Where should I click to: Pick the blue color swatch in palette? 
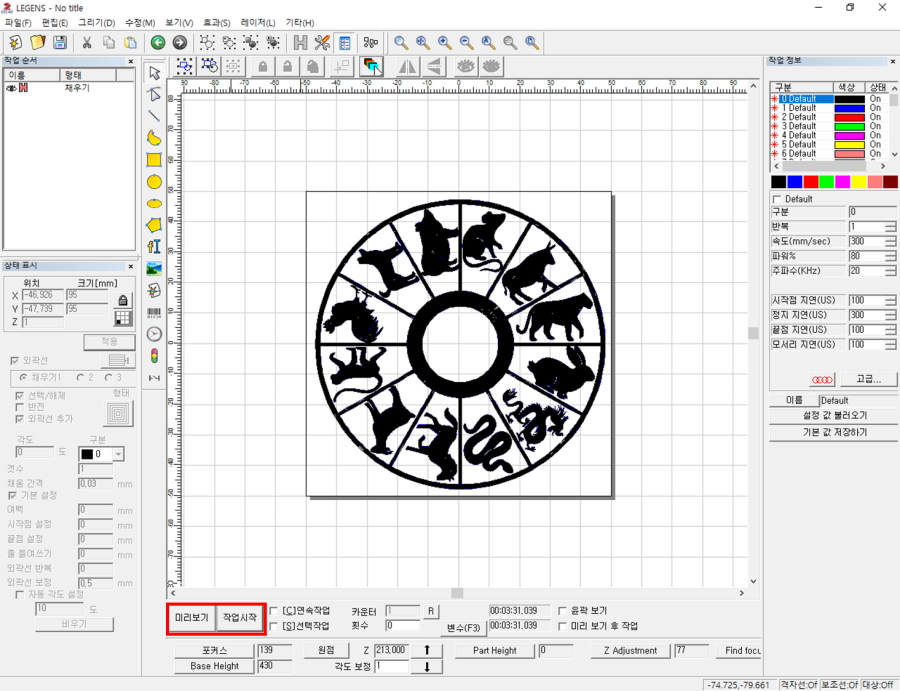[794, 182]
